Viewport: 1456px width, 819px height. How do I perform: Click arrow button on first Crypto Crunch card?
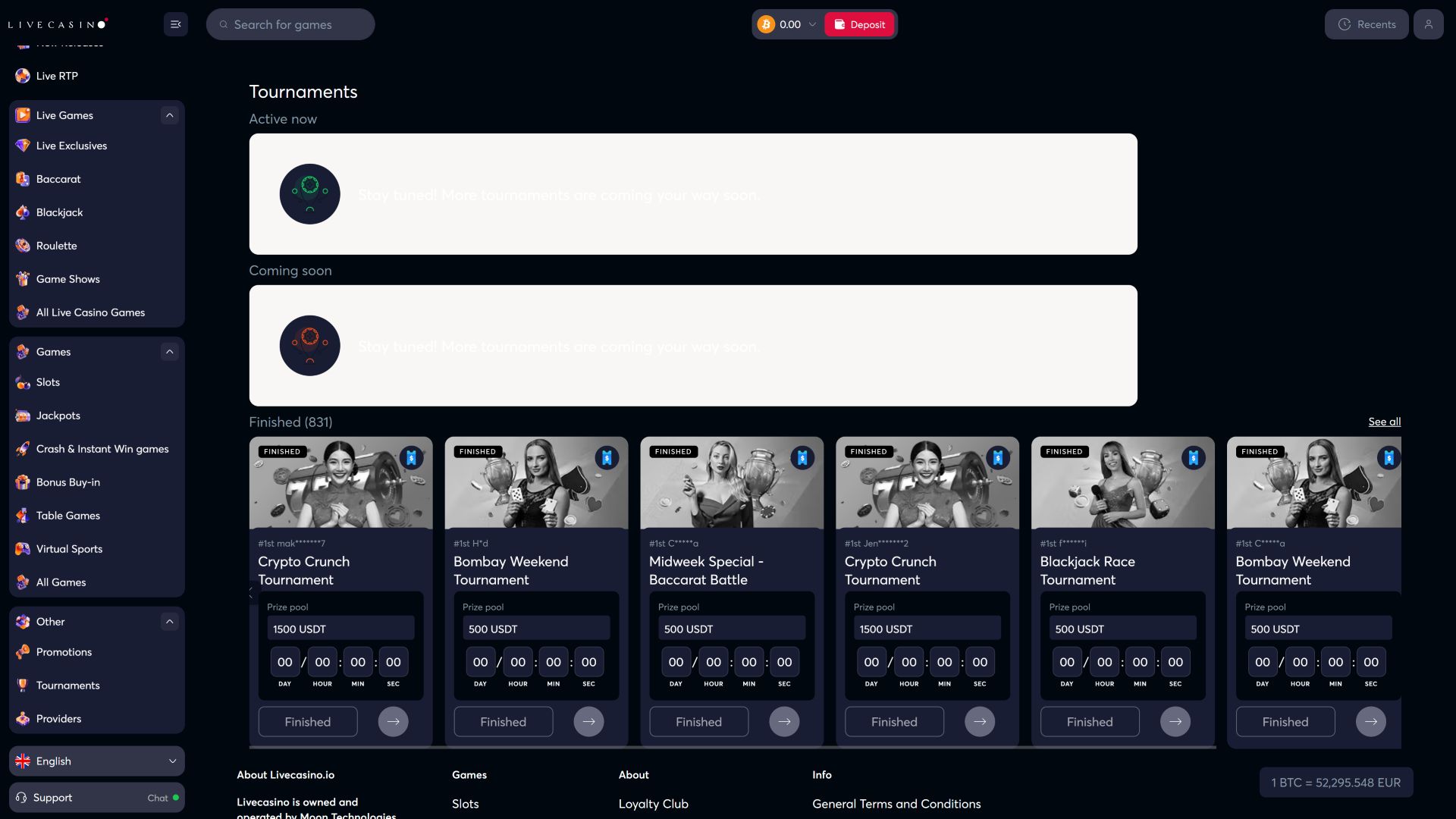pyautogui.click(x=393, y=722)
